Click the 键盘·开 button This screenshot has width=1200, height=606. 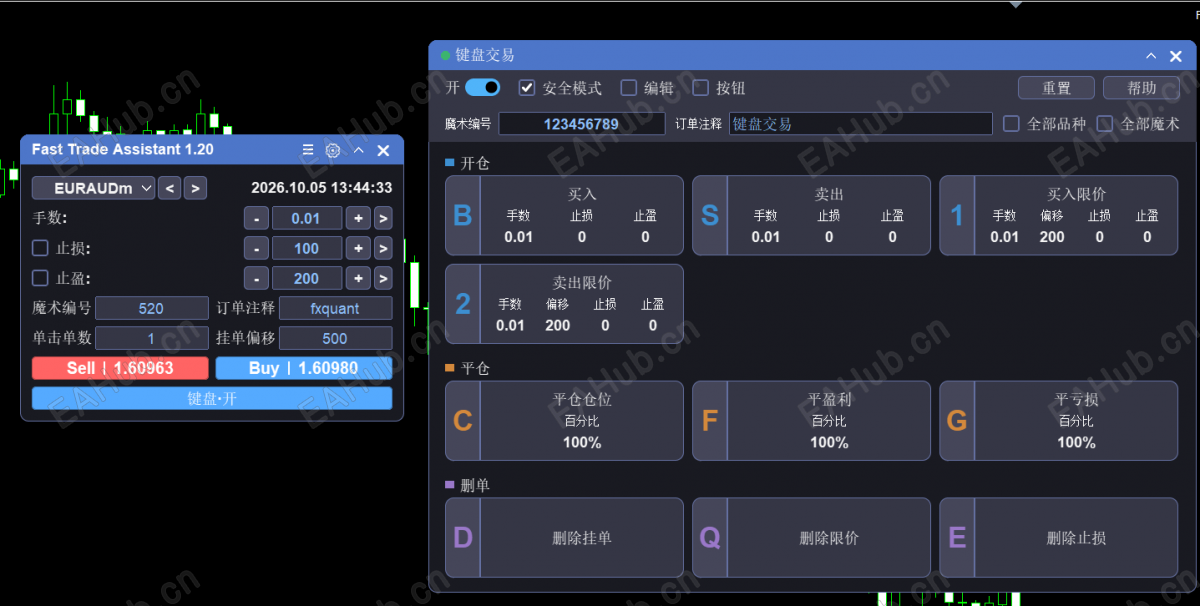tap(212, 398)
